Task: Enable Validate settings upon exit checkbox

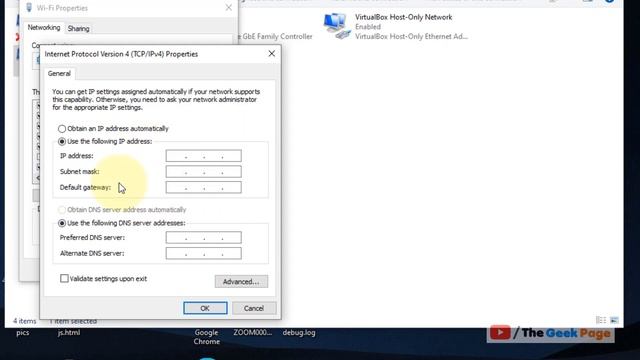Action: point(64,278)
